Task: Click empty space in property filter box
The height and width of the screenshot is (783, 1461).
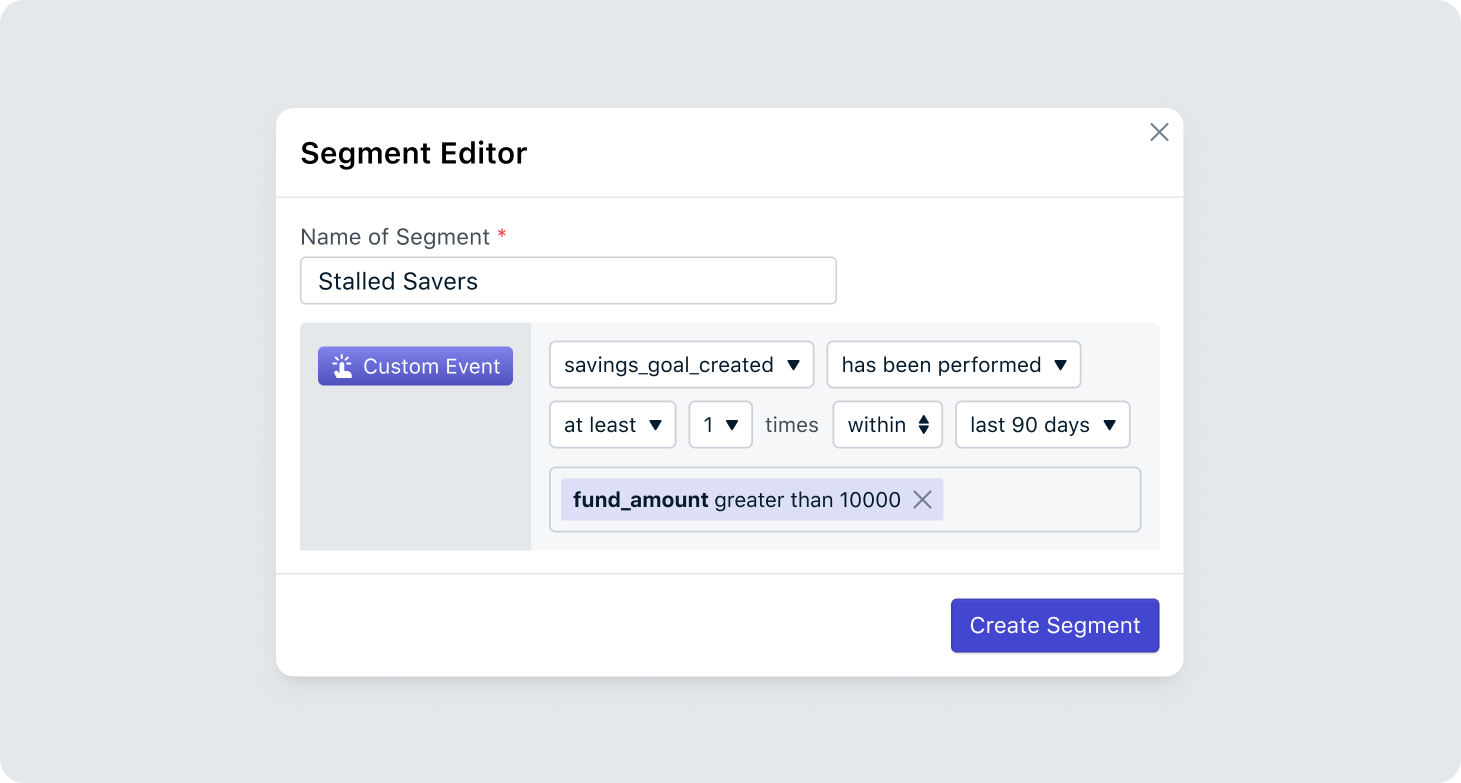Action: point(1040,500)
